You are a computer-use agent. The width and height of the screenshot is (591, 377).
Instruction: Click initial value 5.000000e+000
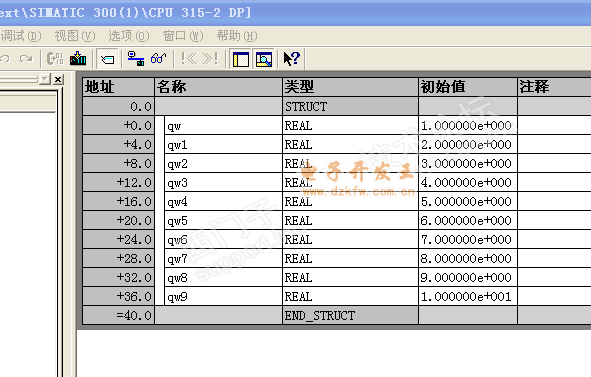pyautogui.click(x=468, y=202)
